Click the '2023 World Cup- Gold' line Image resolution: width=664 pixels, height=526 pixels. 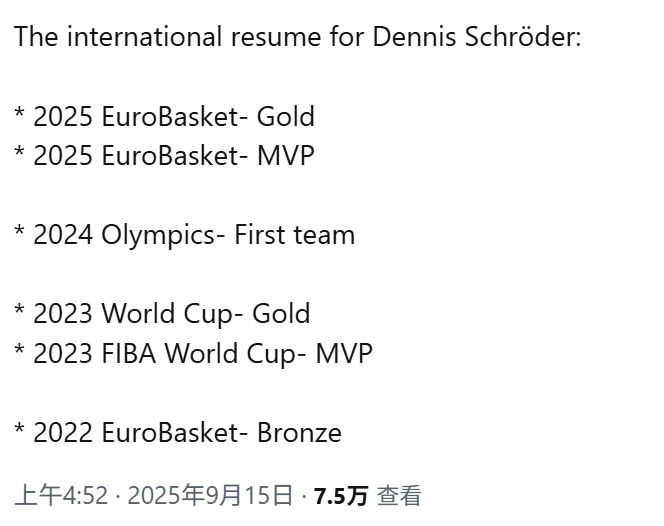[x=163, y=314]
